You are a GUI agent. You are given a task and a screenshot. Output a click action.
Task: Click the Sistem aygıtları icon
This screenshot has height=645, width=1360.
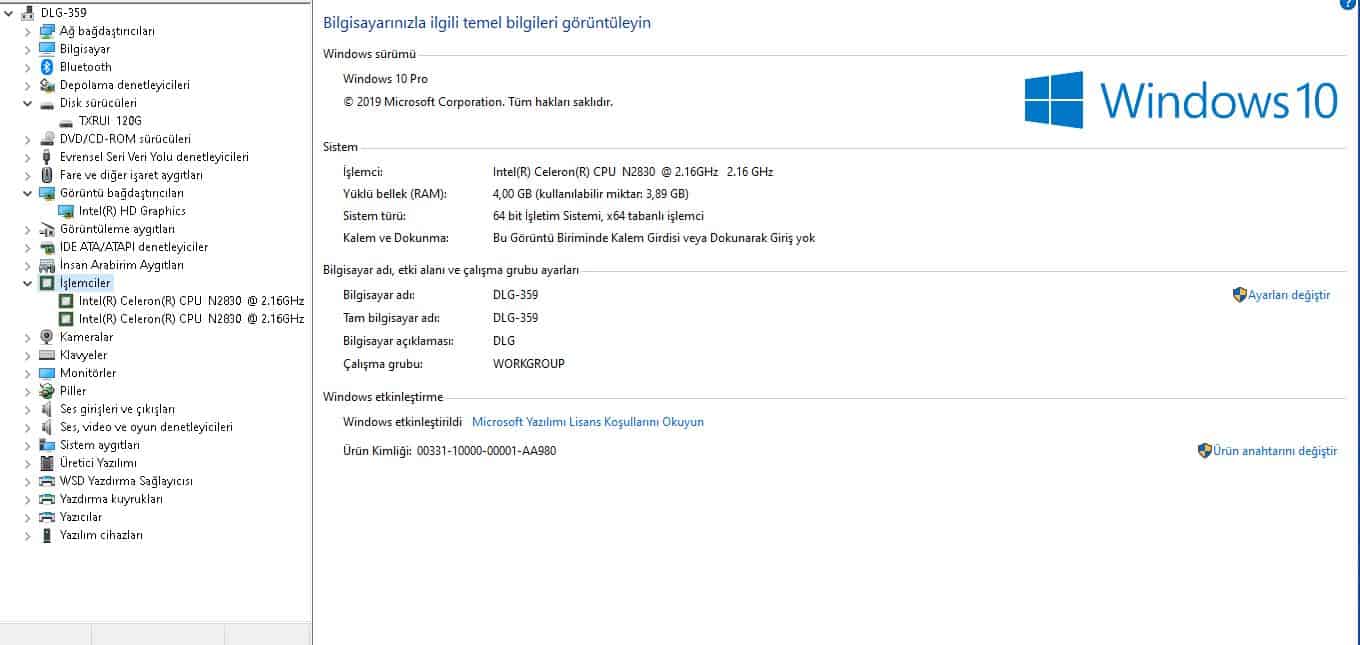46,445
